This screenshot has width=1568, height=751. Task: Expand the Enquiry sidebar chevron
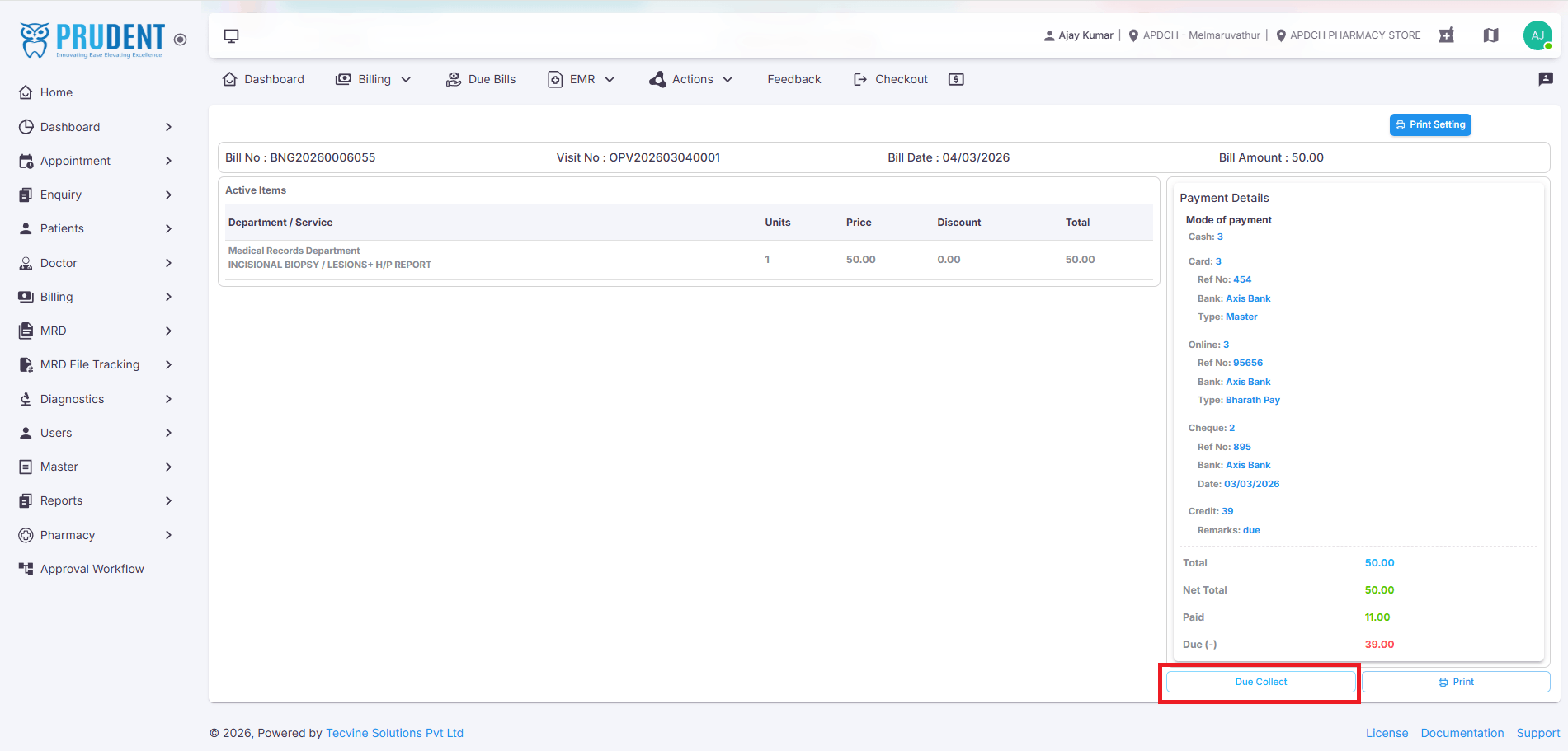(x=168, y=195)
